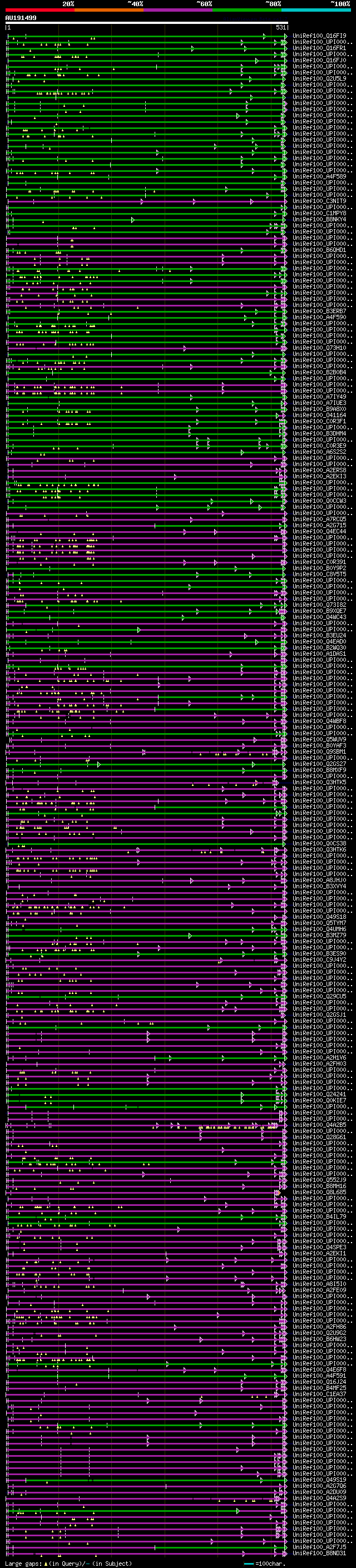Click the query end position 531
Image resolution: width=356 pixels, height=1568 pixels.
(x=280, y=28)
